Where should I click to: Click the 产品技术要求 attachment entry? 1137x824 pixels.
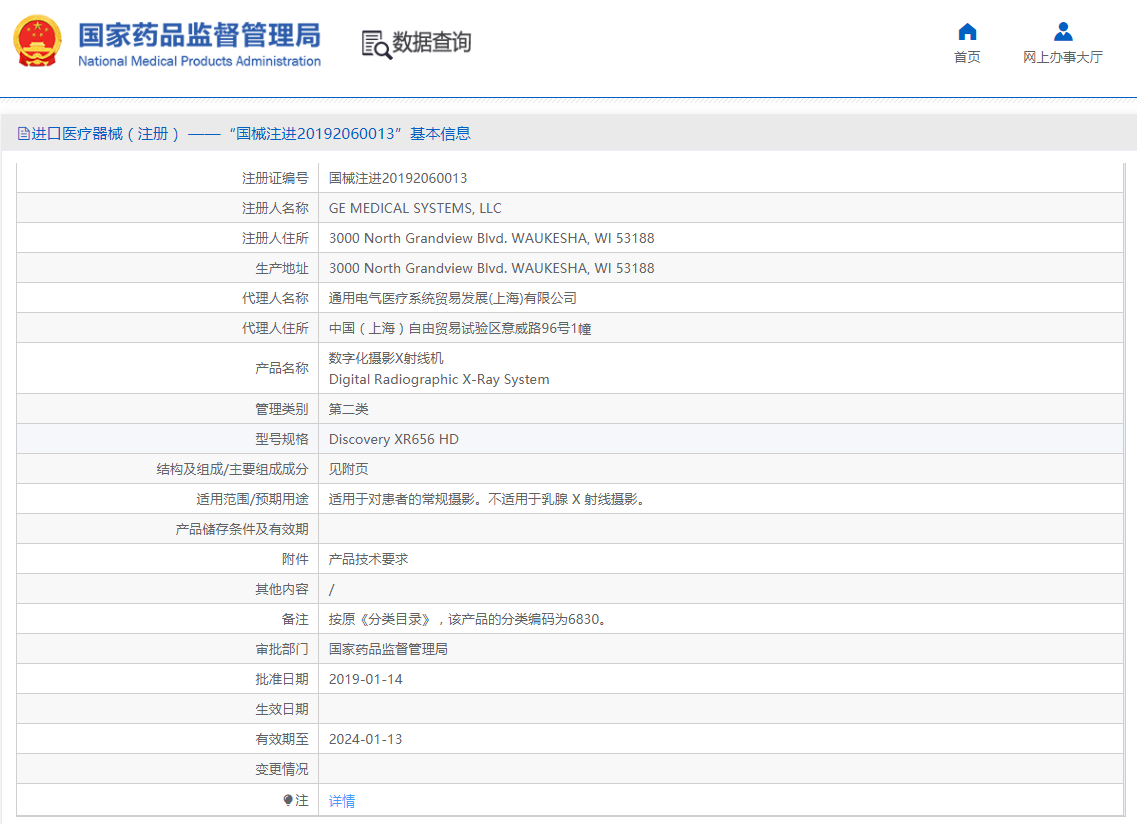(368, 559)
